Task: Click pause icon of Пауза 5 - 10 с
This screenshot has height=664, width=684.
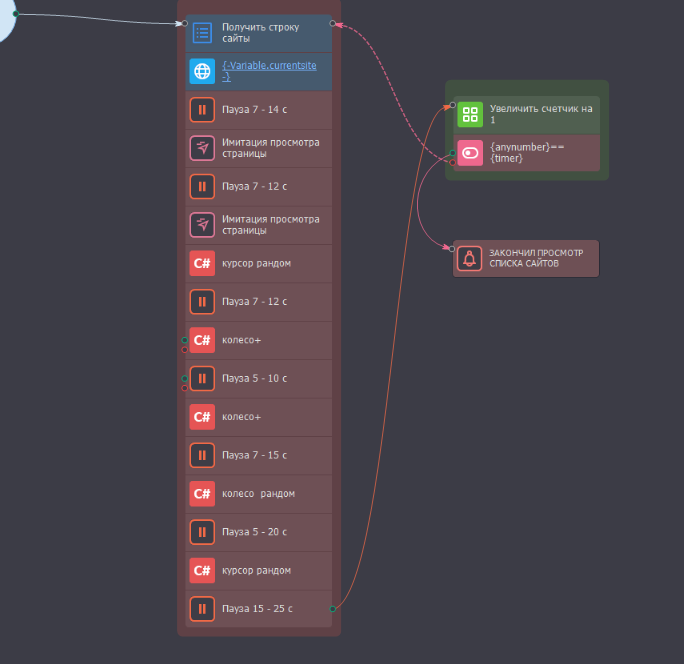Action: coord(202,378)
